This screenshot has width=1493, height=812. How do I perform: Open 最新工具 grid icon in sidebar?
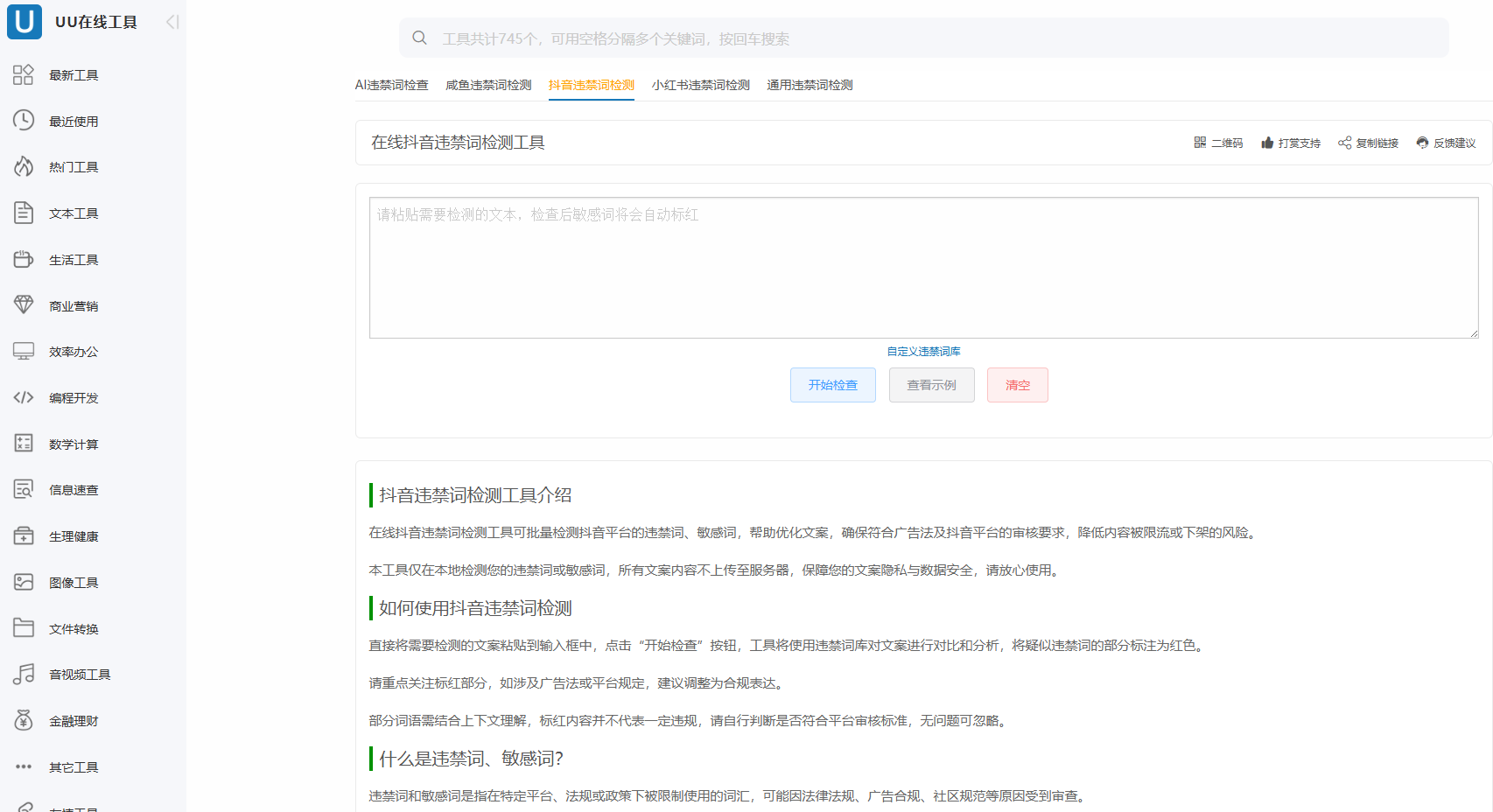pos(24,74)
